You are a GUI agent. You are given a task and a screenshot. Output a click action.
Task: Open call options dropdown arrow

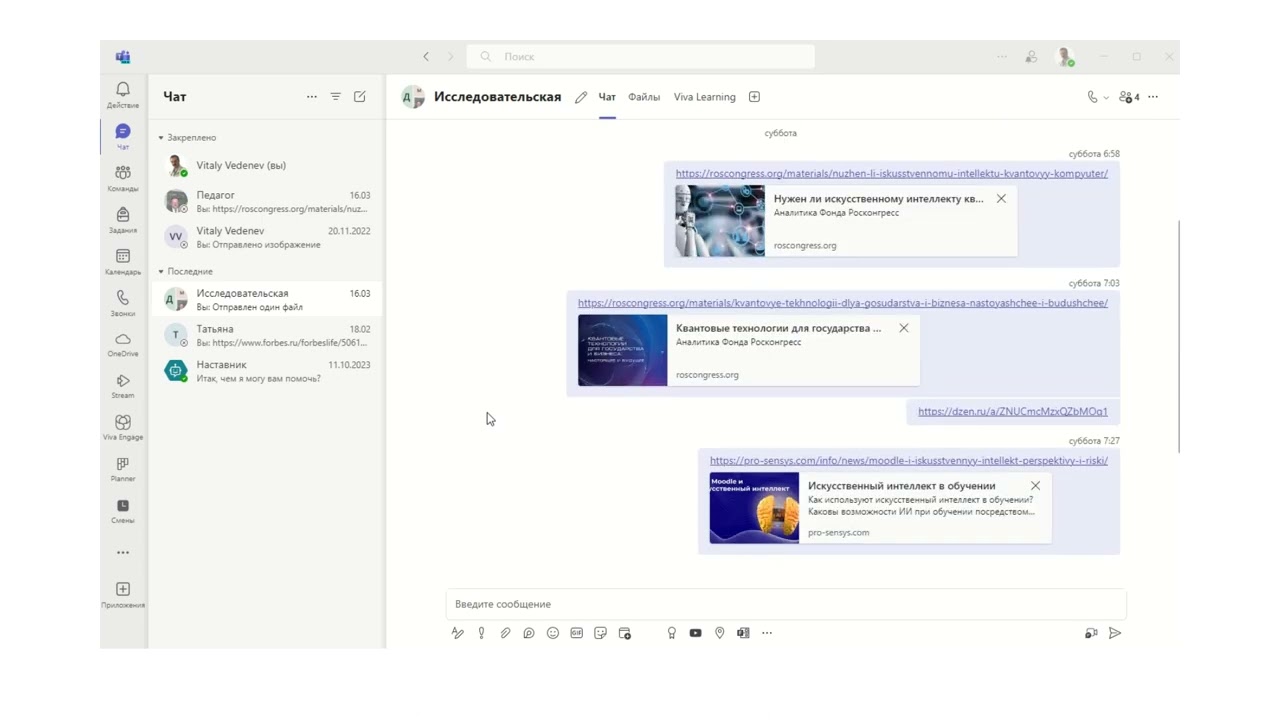click(x=1106, y=98)
